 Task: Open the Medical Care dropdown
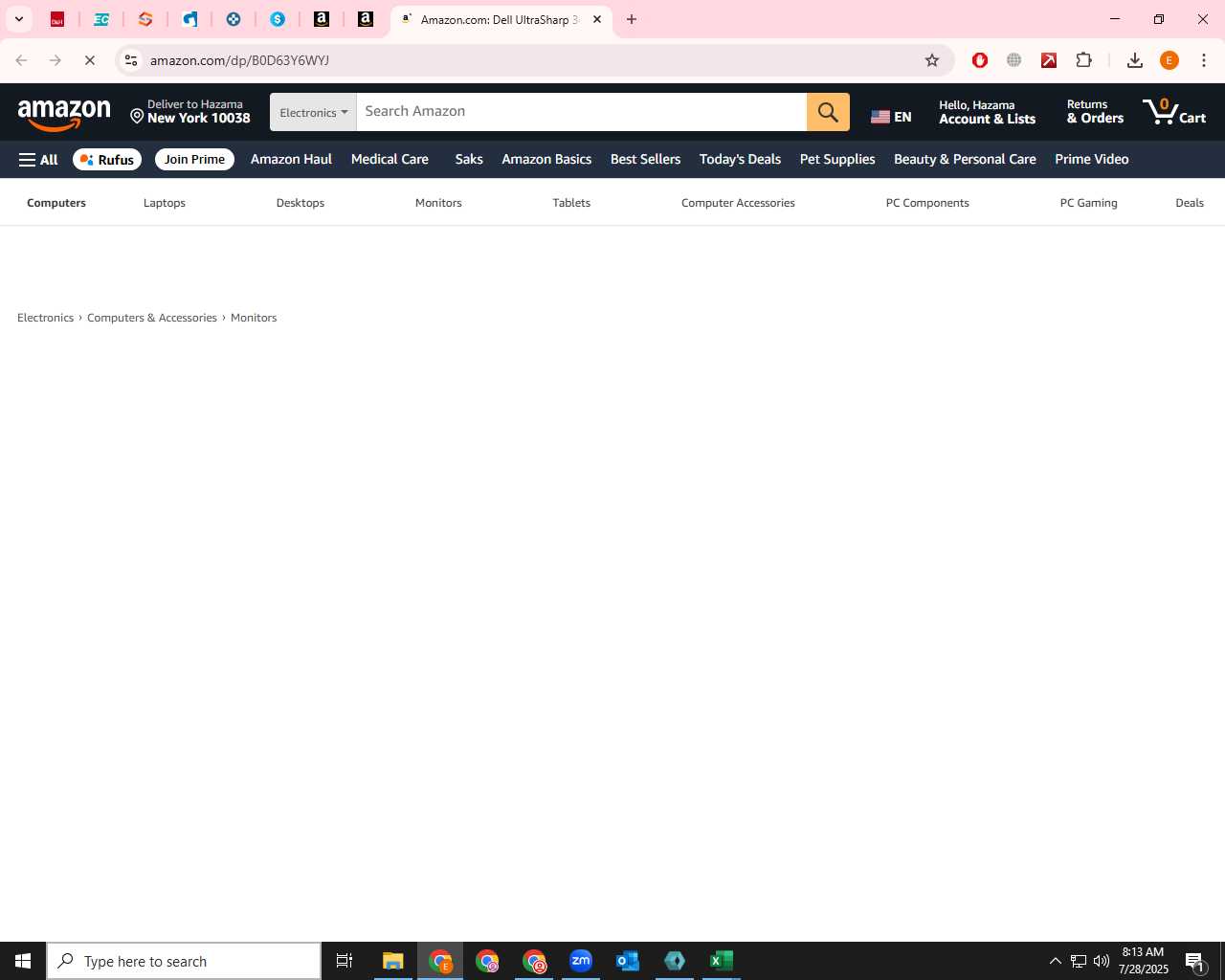pos(390,159)
